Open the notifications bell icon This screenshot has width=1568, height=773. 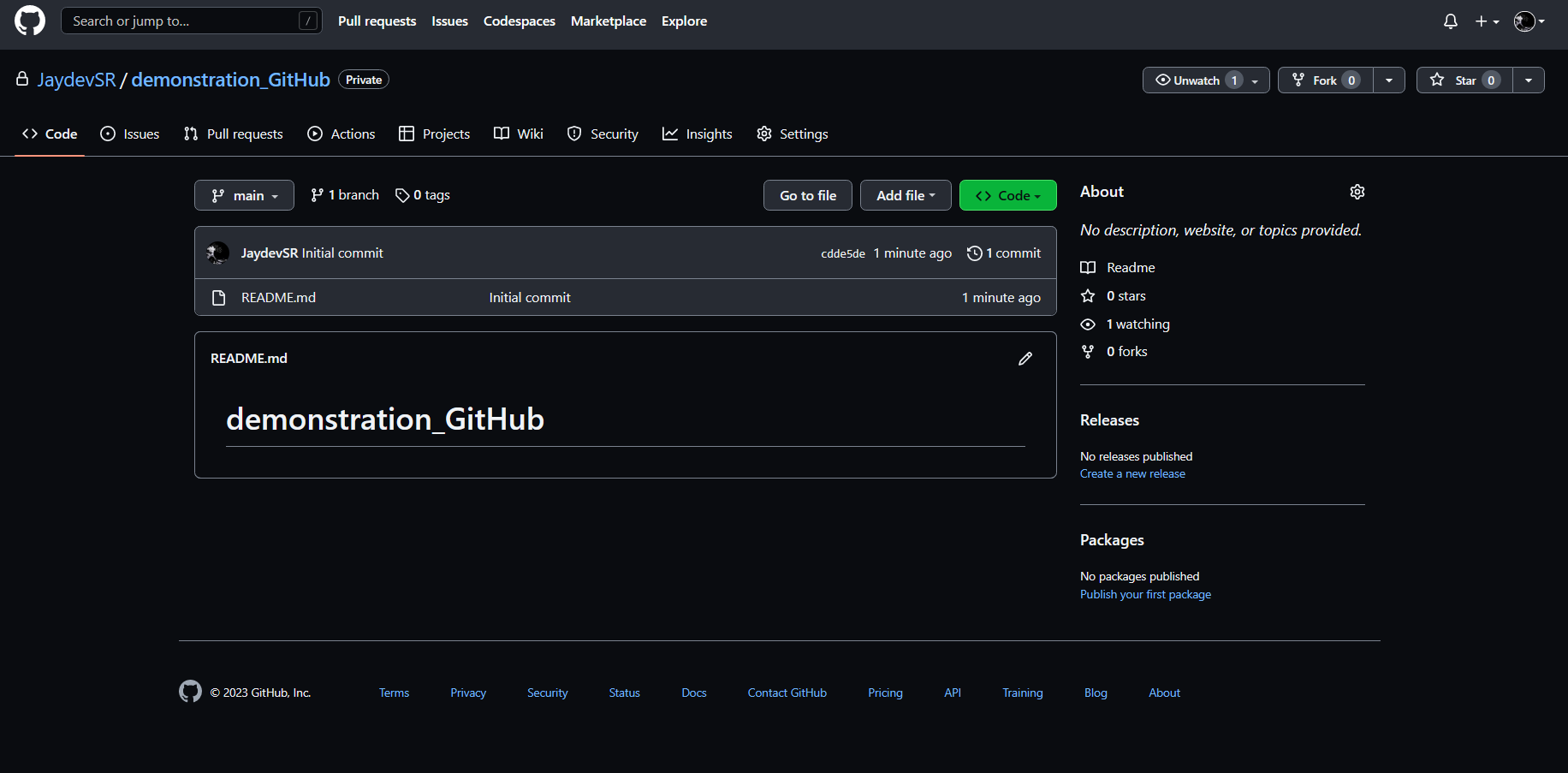pos(1451,21)
